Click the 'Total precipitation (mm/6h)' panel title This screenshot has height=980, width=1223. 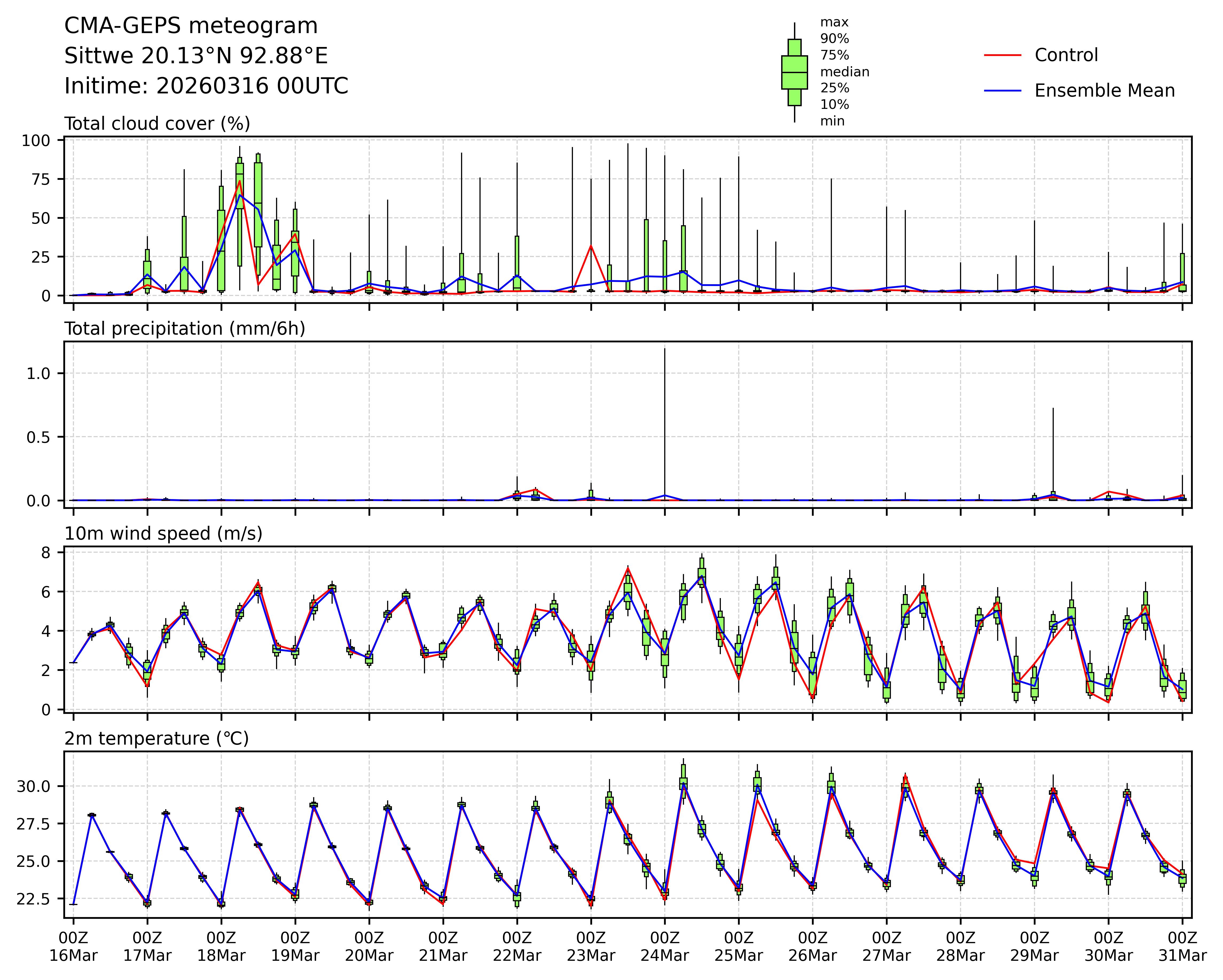184,329
